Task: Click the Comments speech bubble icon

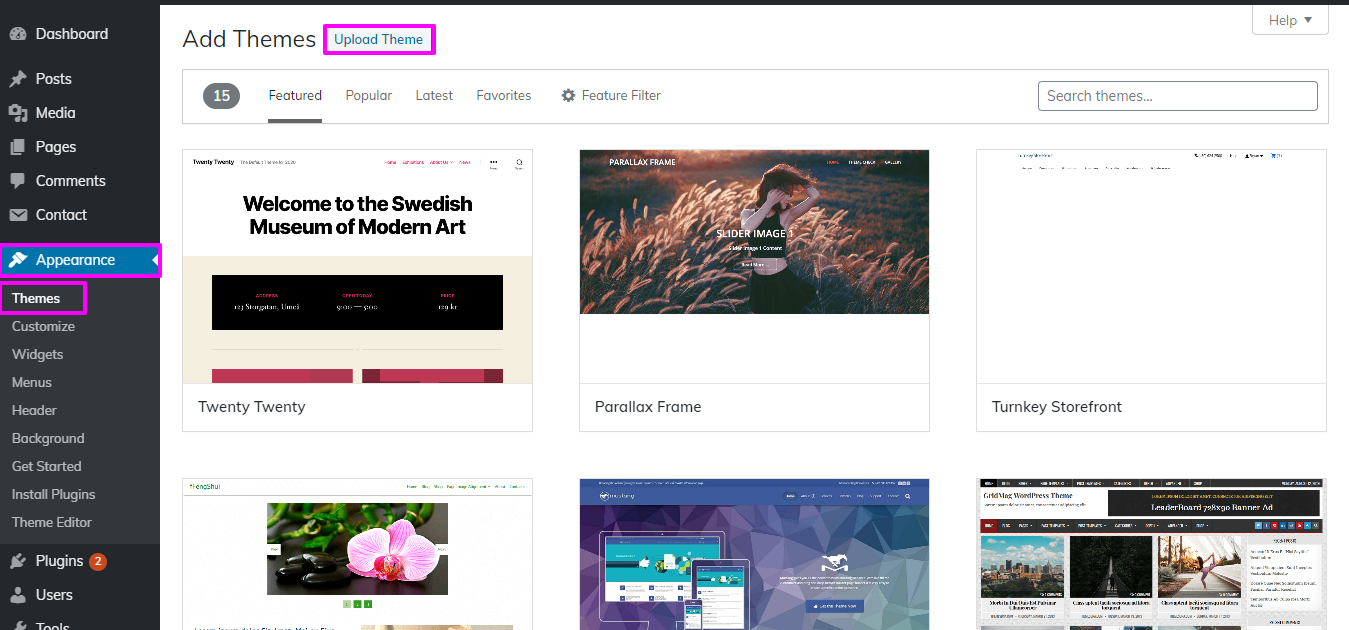Action: pos(18,181)
